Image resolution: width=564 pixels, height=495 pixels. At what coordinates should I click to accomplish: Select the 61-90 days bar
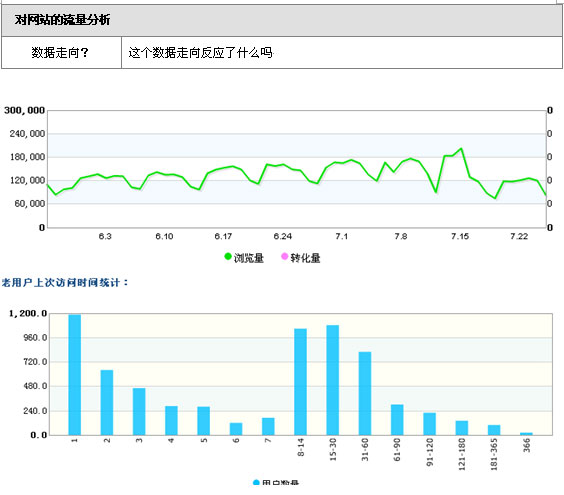click(x=397, y=419)
